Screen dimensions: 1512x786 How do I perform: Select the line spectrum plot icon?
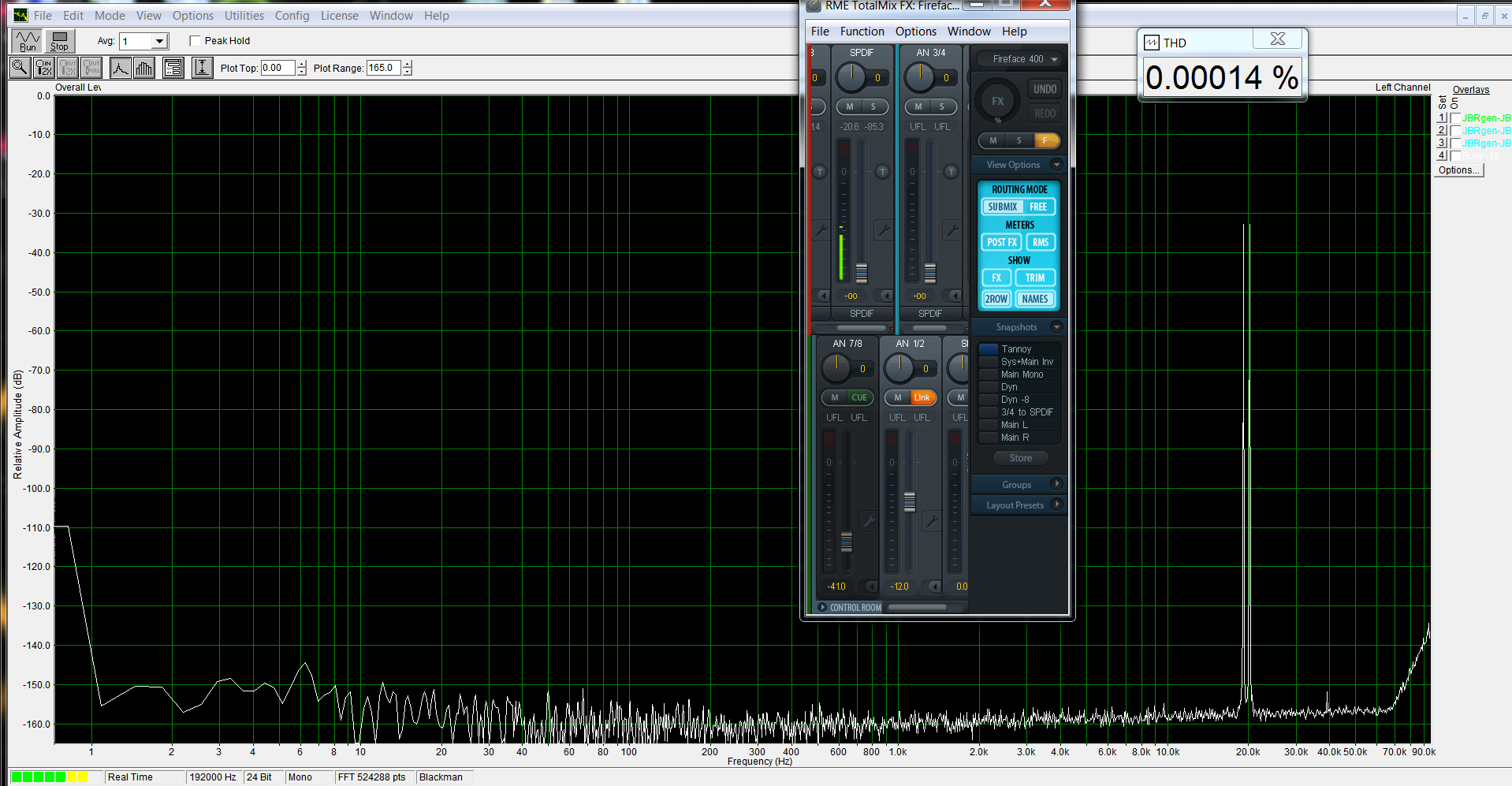[x=120, y=68]
